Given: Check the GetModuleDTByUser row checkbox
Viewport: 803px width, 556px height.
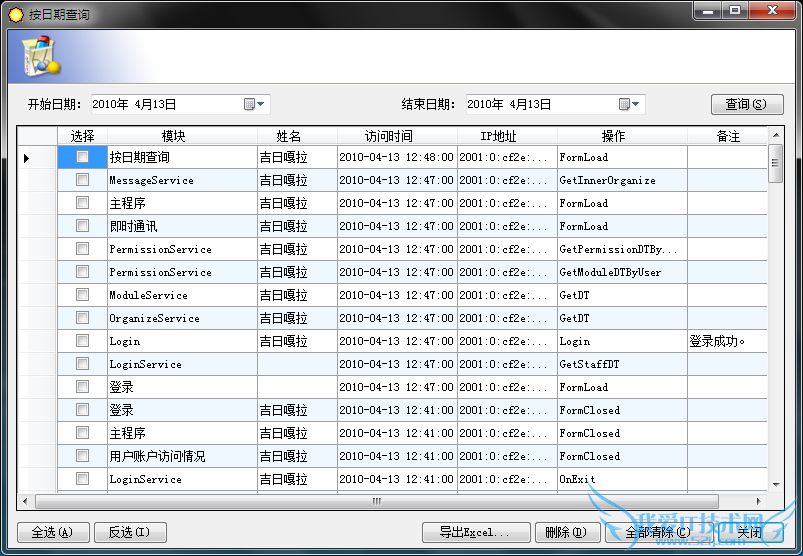Looking at the screenshot, I should click(x=82, y=272).
